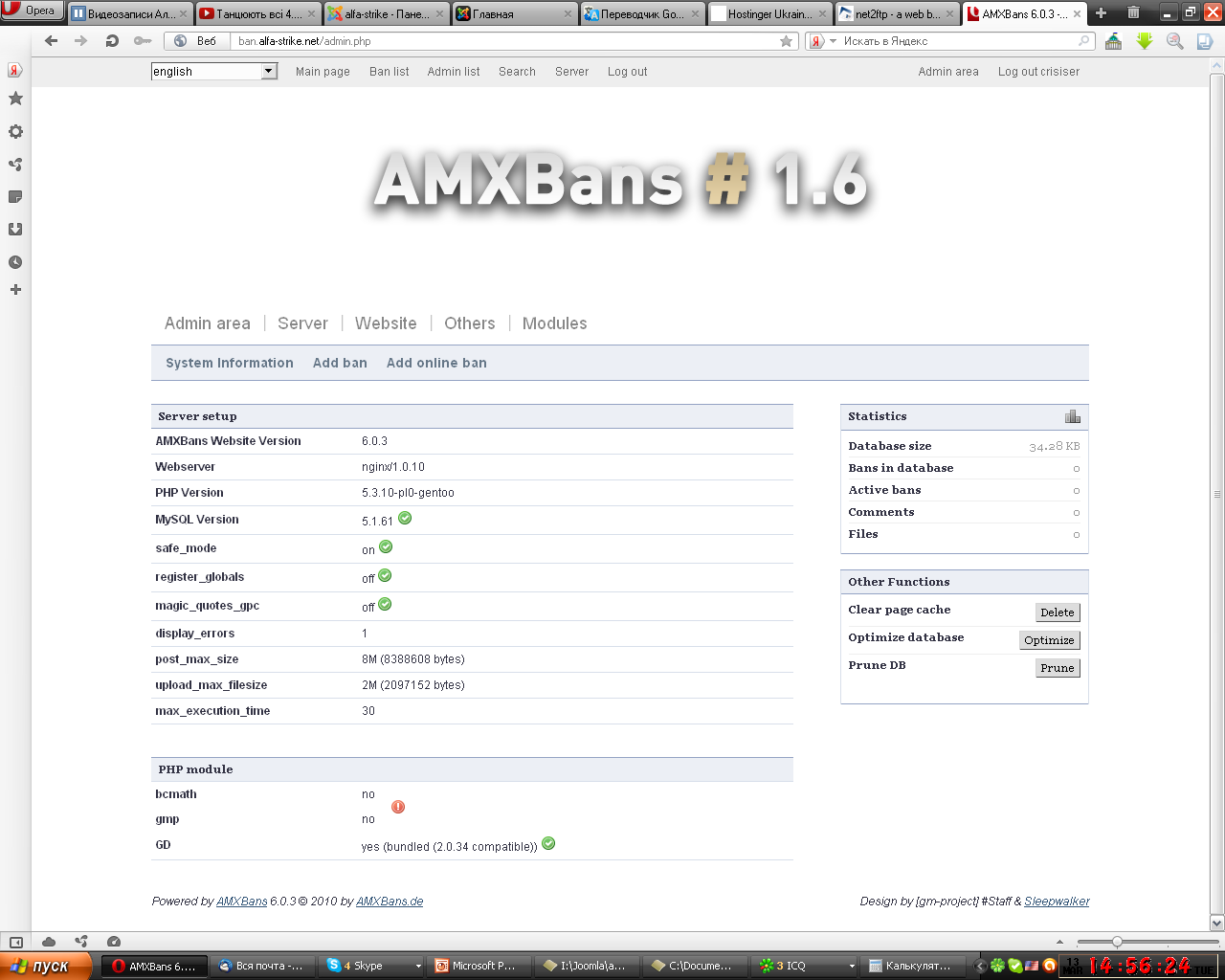1225x980 pixels.
Task: Open Sleepwalker link in footer
Action: point(1057,902)
